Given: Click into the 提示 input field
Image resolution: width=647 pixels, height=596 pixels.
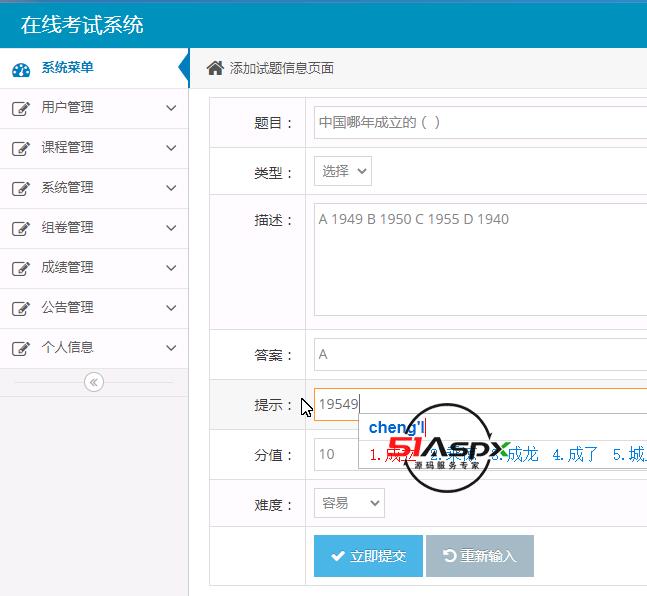Looking at the screenshot, I should (480, 404).
